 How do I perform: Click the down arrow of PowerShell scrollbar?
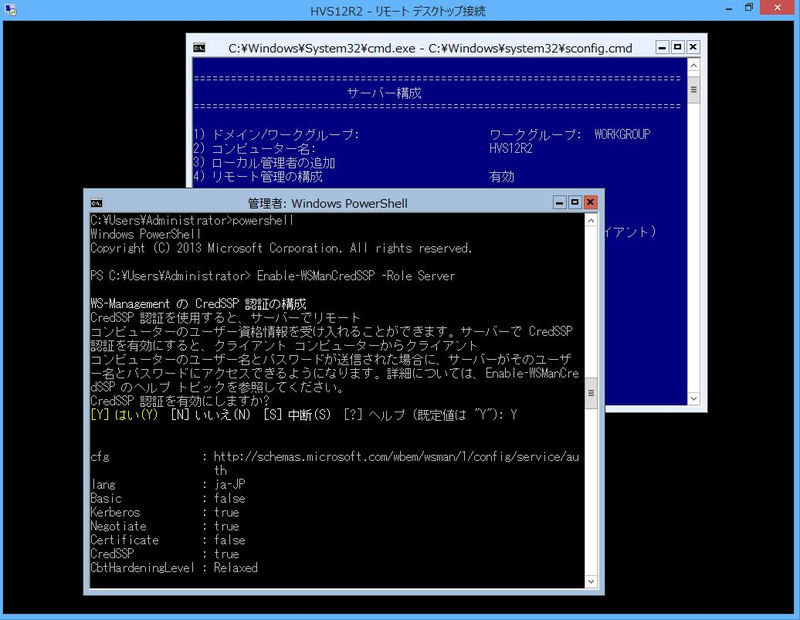point(591,581)
